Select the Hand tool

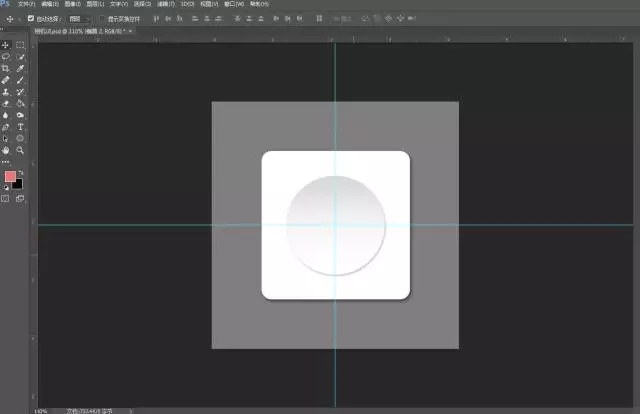pyautogui.click(x=6, y=150)
